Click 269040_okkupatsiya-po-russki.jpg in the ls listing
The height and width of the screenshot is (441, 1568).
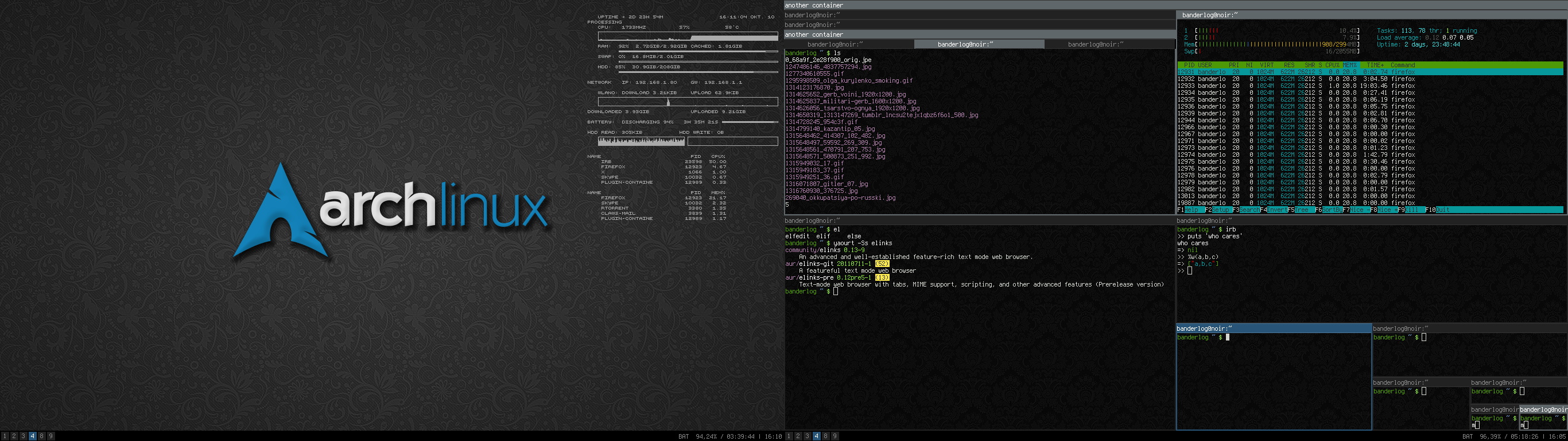[x=840, y=198]
